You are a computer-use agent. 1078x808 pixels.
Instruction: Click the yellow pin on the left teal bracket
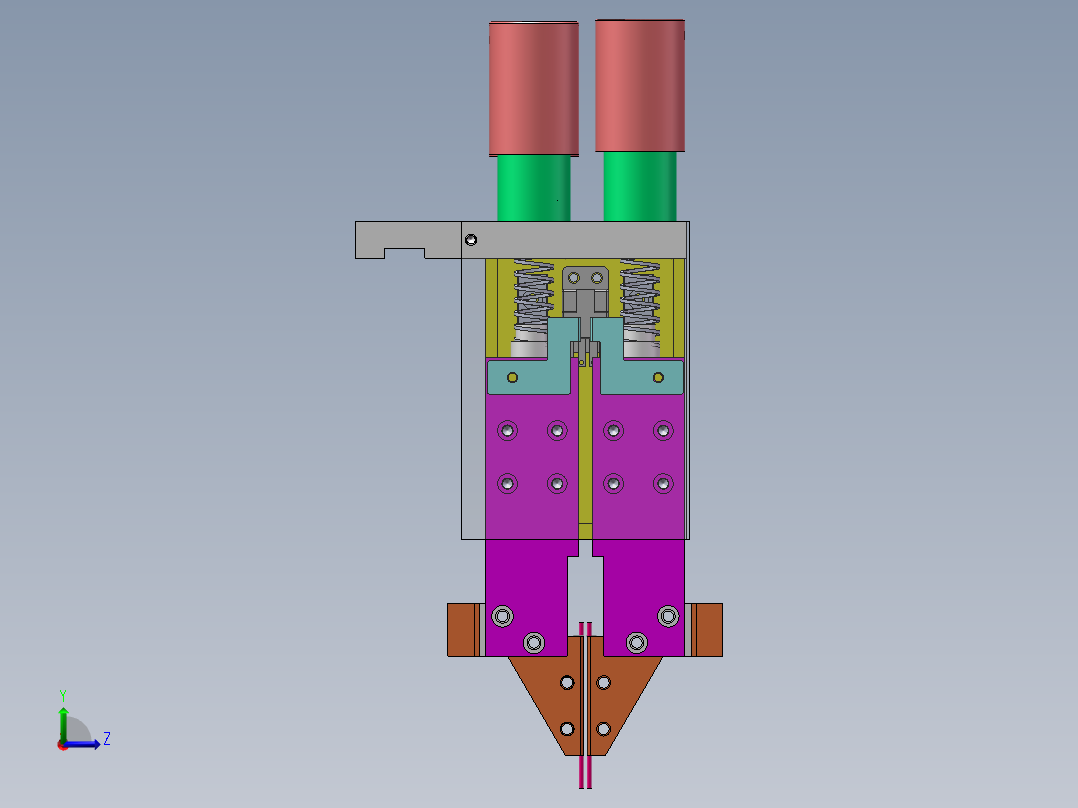(x=512, y=378)
